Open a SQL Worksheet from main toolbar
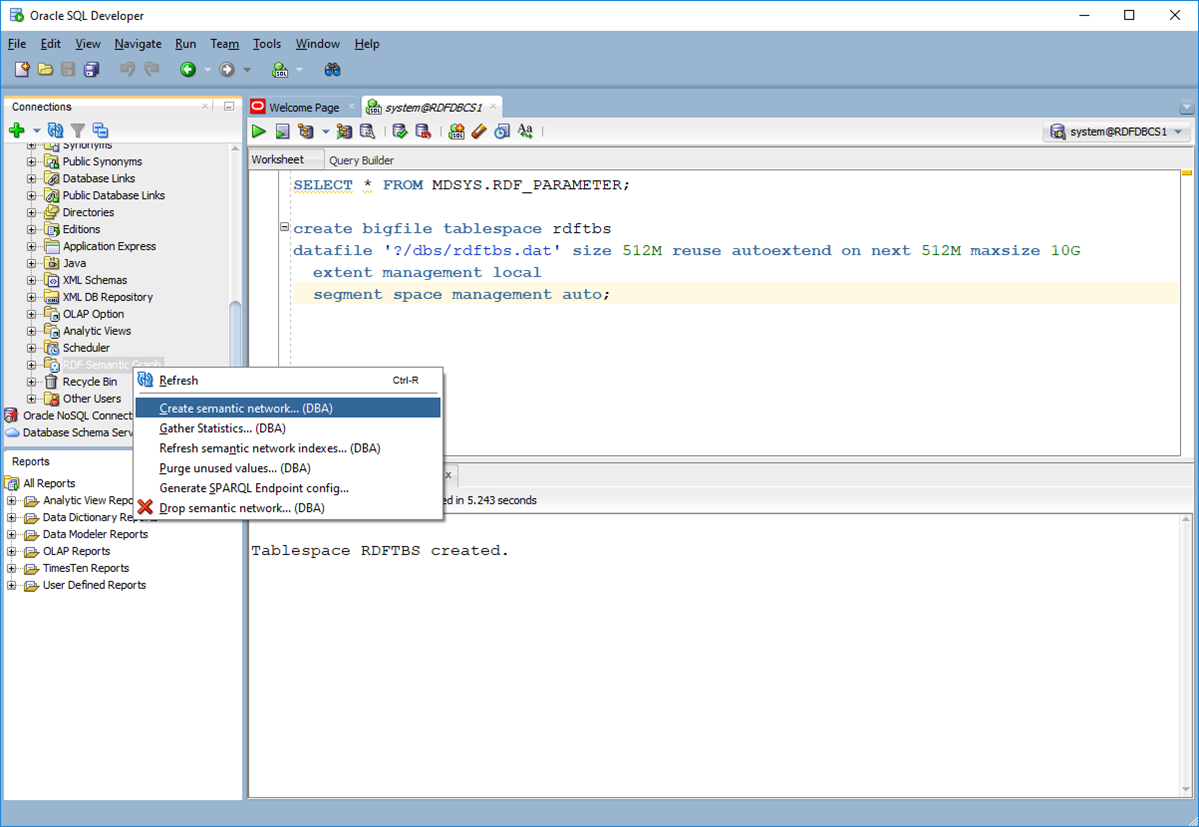The width and height of the screenshot is (1199, 827). [x=281, y=70]
